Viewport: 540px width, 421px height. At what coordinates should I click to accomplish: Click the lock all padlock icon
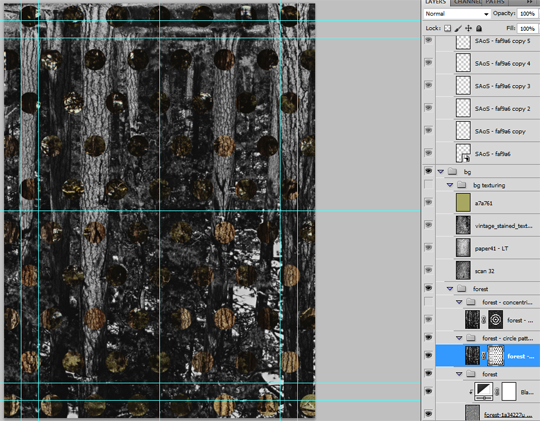[x=479, y=28]
